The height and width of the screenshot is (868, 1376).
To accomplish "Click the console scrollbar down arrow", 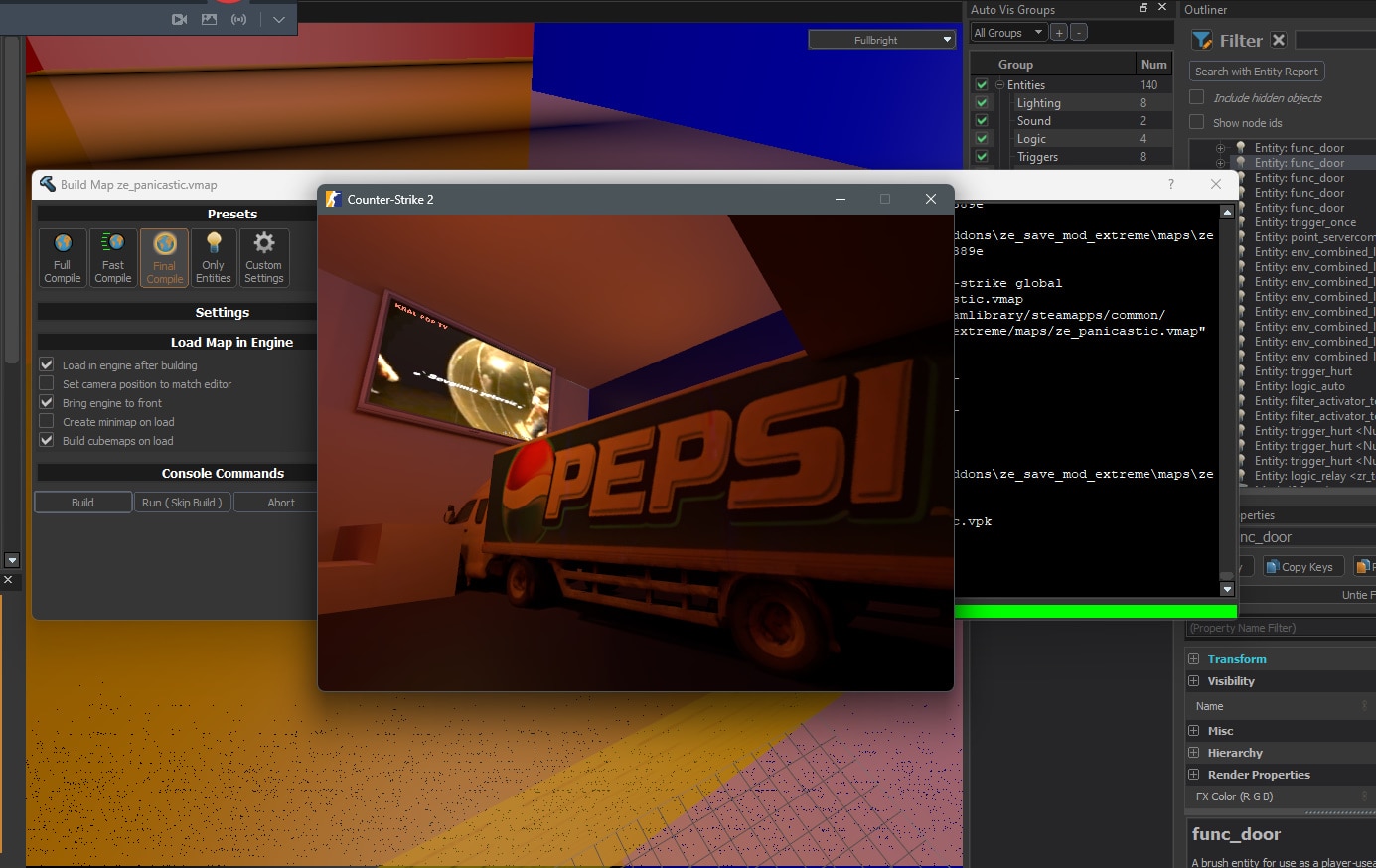I will (1227, 589).
